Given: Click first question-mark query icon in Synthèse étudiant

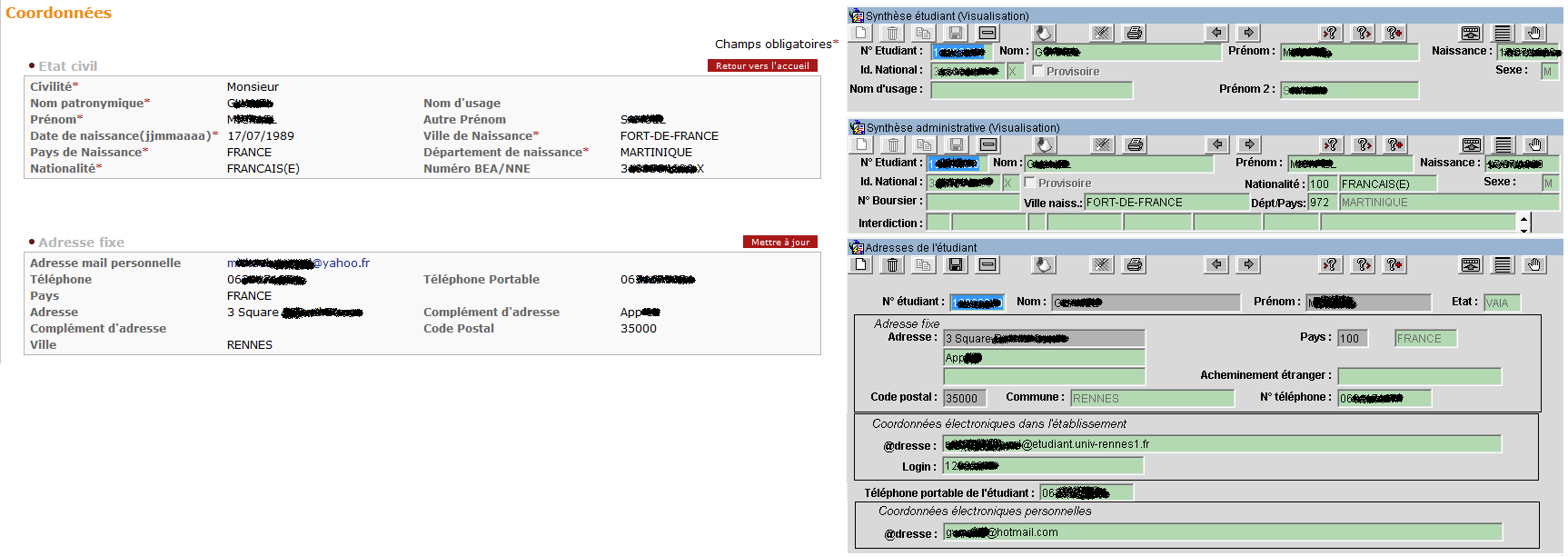Looking at the screenshot, I should [x=1330, y=33].
